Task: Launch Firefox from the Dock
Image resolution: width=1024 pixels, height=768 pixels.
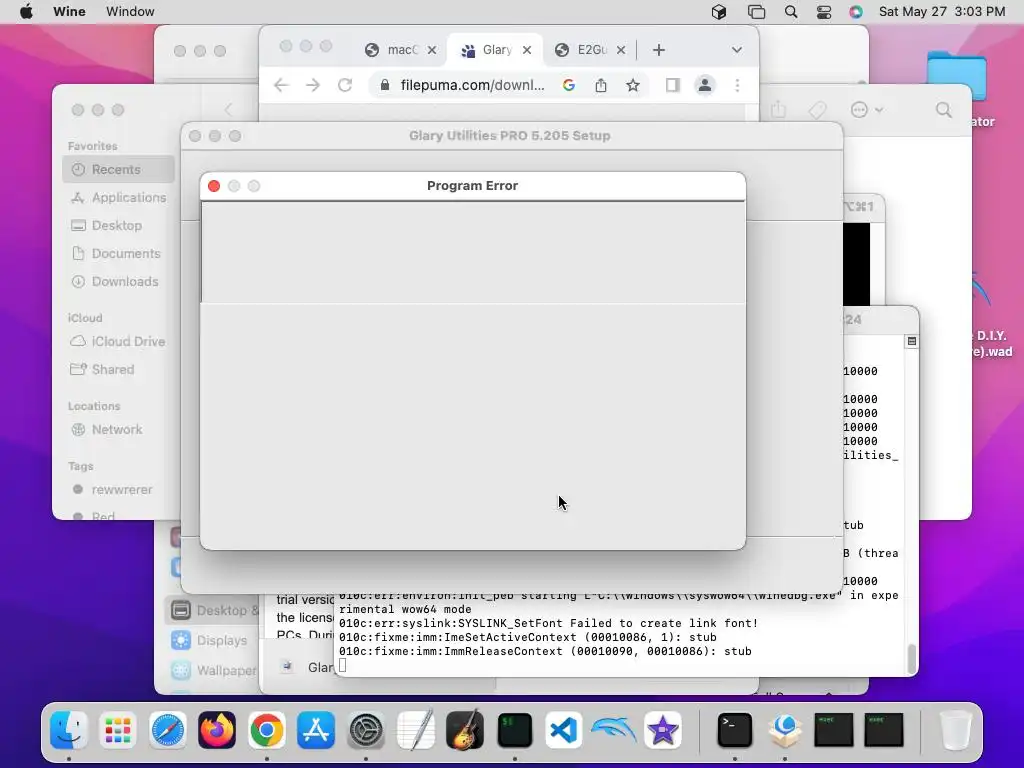Action: (x=217, y=730)
